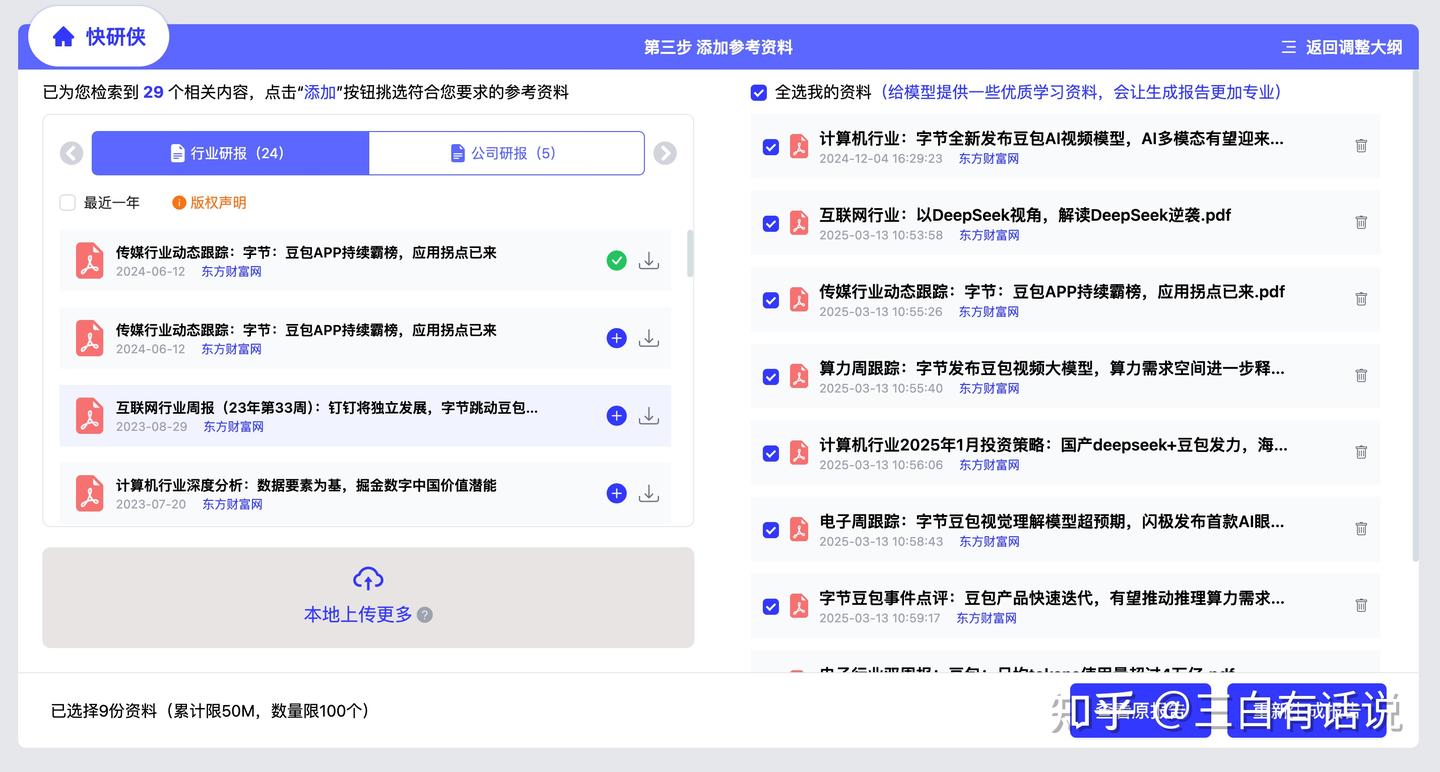Click 返回调整大纲 in the header

point(1342,47)
